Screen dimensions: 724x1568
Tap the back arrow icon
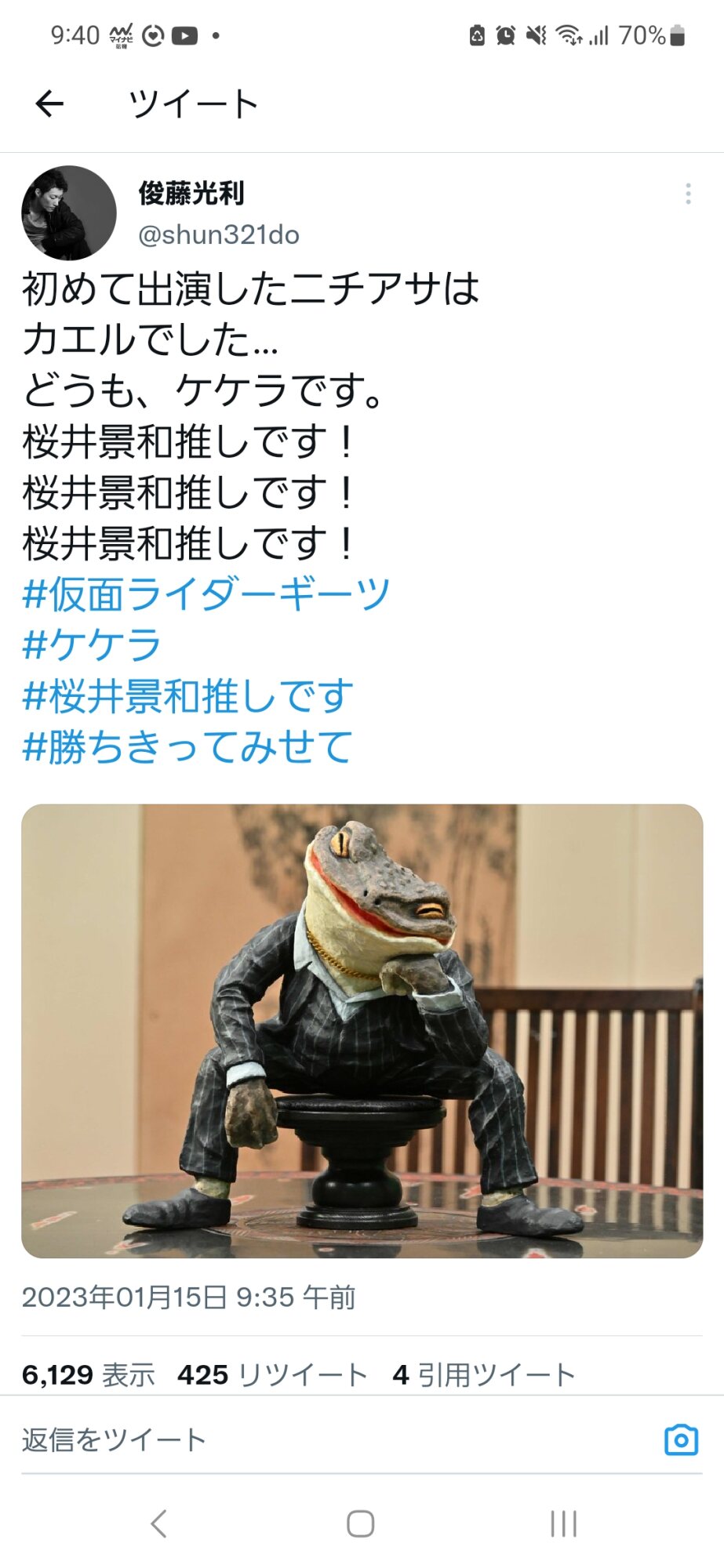pyautogui.click(x=49, y=103)
